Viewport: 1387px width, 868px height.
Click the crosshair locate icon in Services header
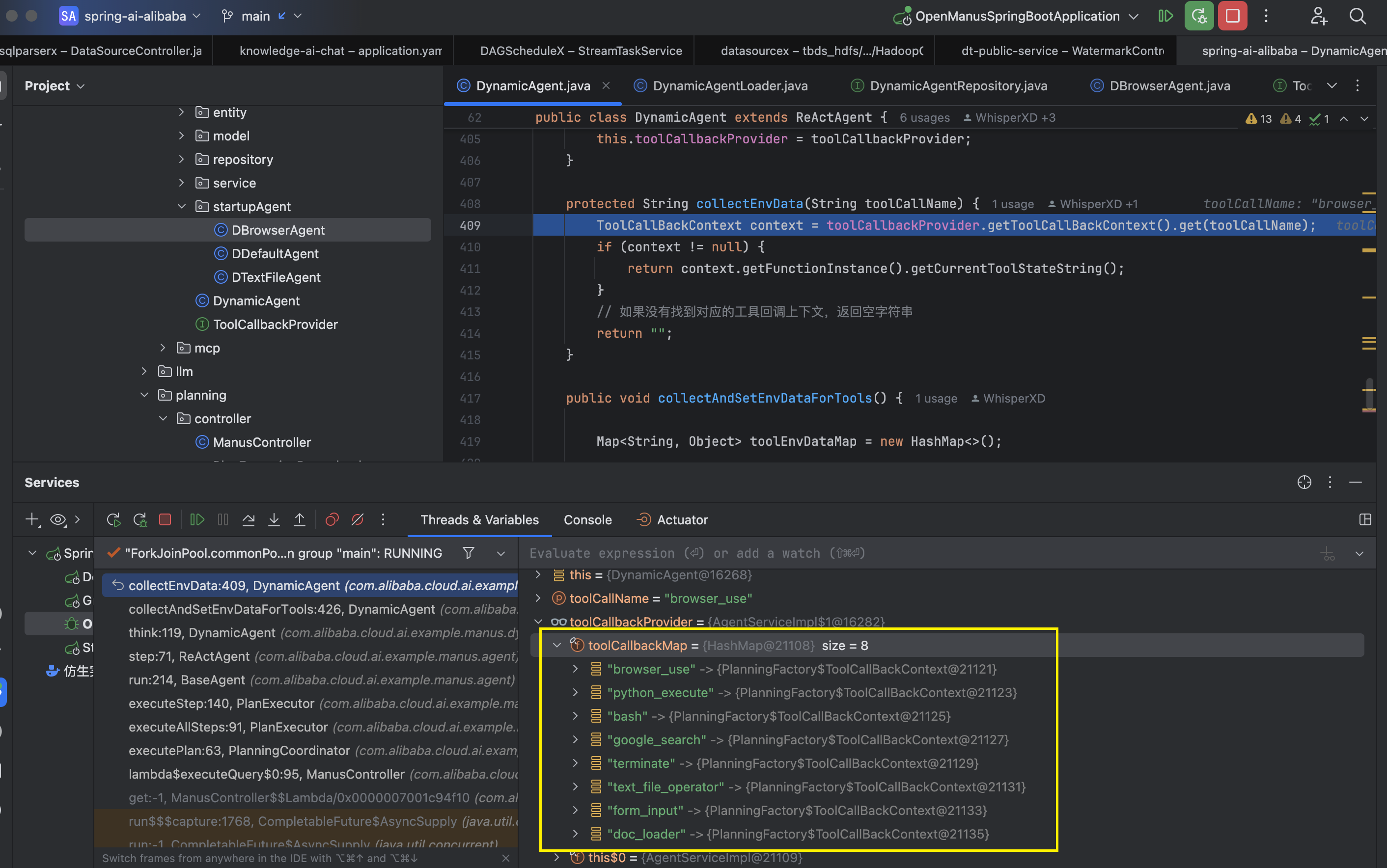coord(1304,482)
